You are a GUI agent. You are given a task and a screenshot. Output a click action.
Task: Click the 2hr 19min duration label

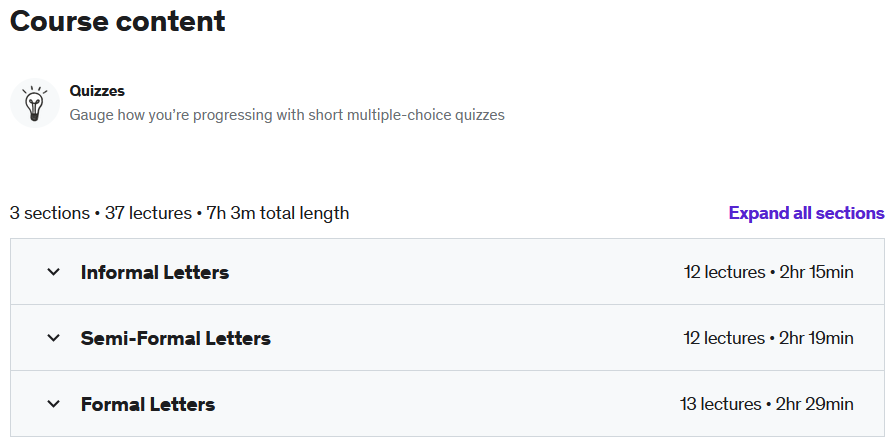point(816,338)
